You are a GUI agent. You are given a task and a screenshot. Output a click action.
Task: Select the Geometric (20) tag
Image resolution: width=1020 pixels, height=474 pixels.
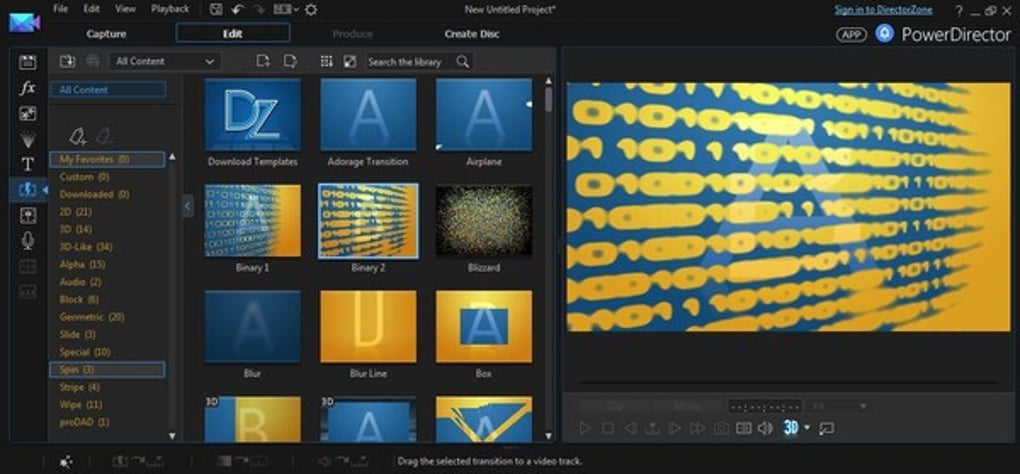coord(92,317)
